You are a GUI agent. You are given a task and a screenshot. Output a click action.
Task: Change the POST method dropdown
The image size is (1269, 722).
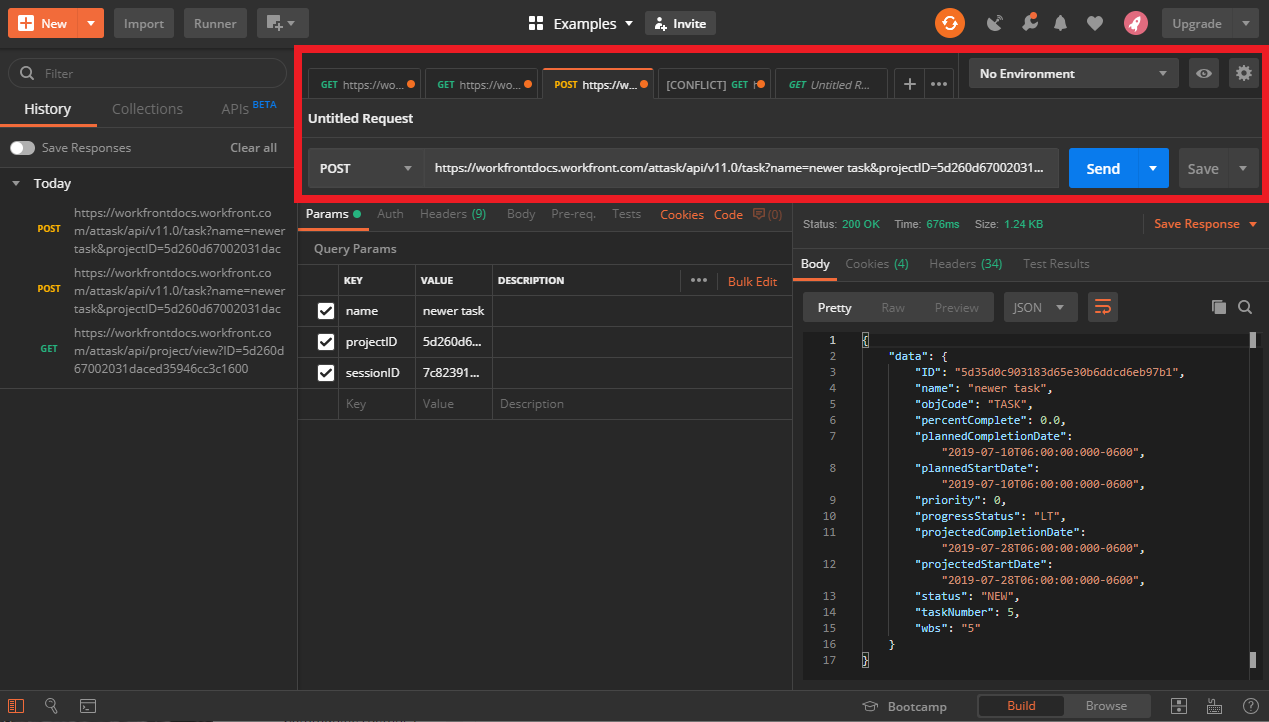365,168
